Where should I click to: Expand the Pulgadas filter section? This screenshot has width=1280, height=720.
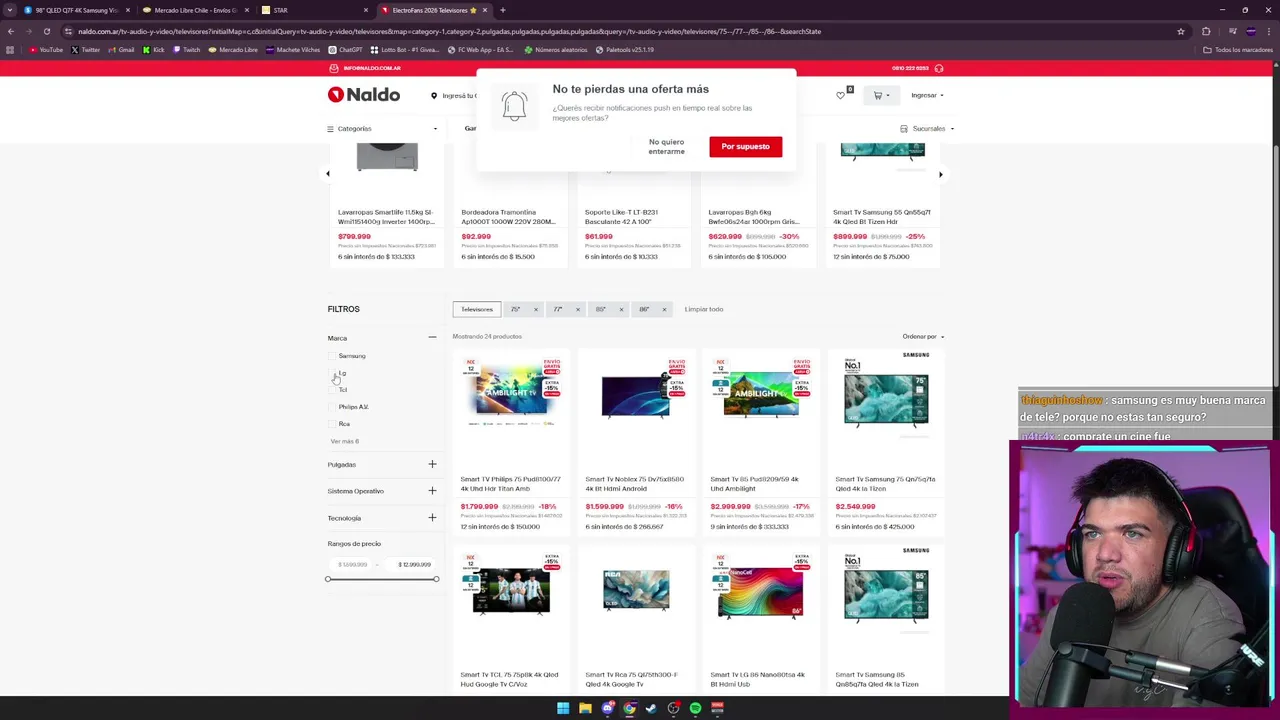pos(432,464)
